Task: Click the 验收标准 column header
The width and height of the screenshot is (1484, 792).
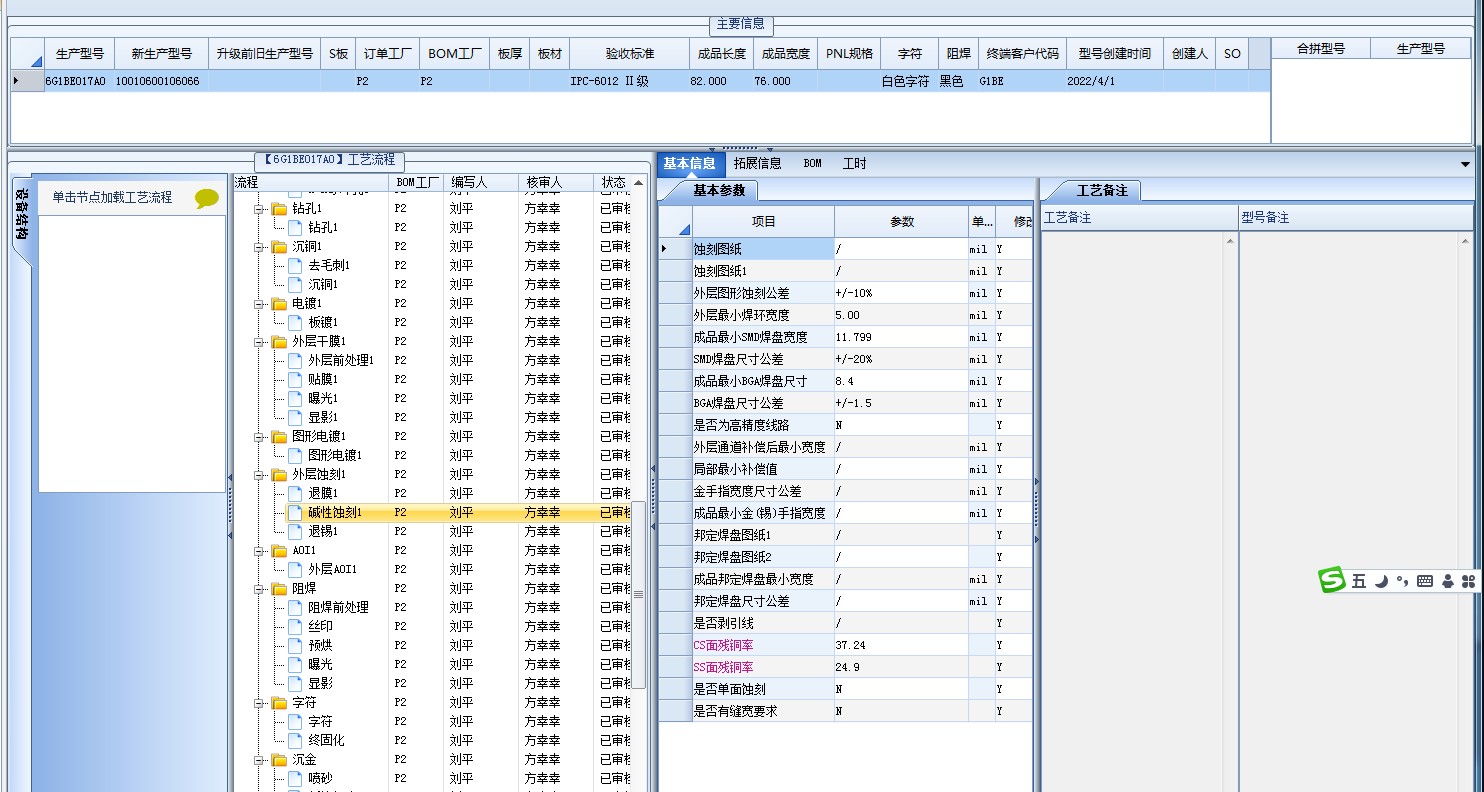Action: (630, 54)
